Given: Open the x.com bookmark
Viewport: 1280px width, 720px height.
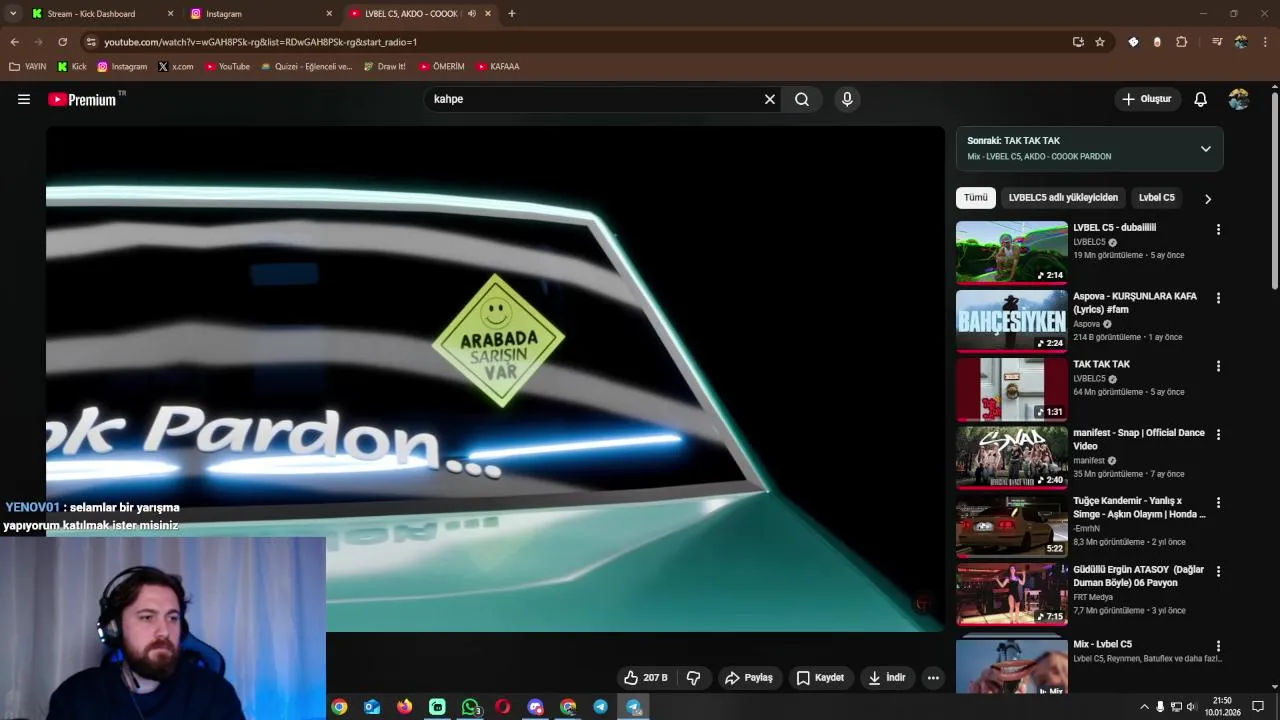Looking at the screenshot, I should [x=175, y=67].
